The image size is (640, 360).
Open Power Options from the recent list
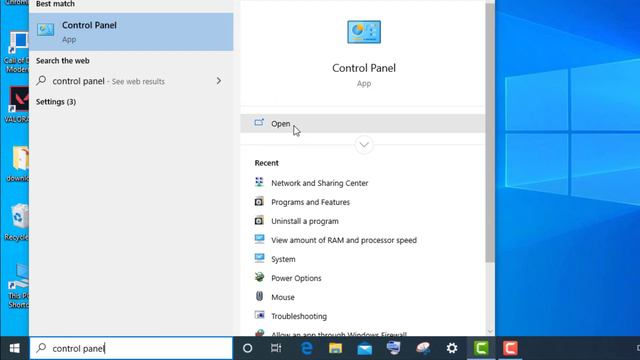coord(296,278)
